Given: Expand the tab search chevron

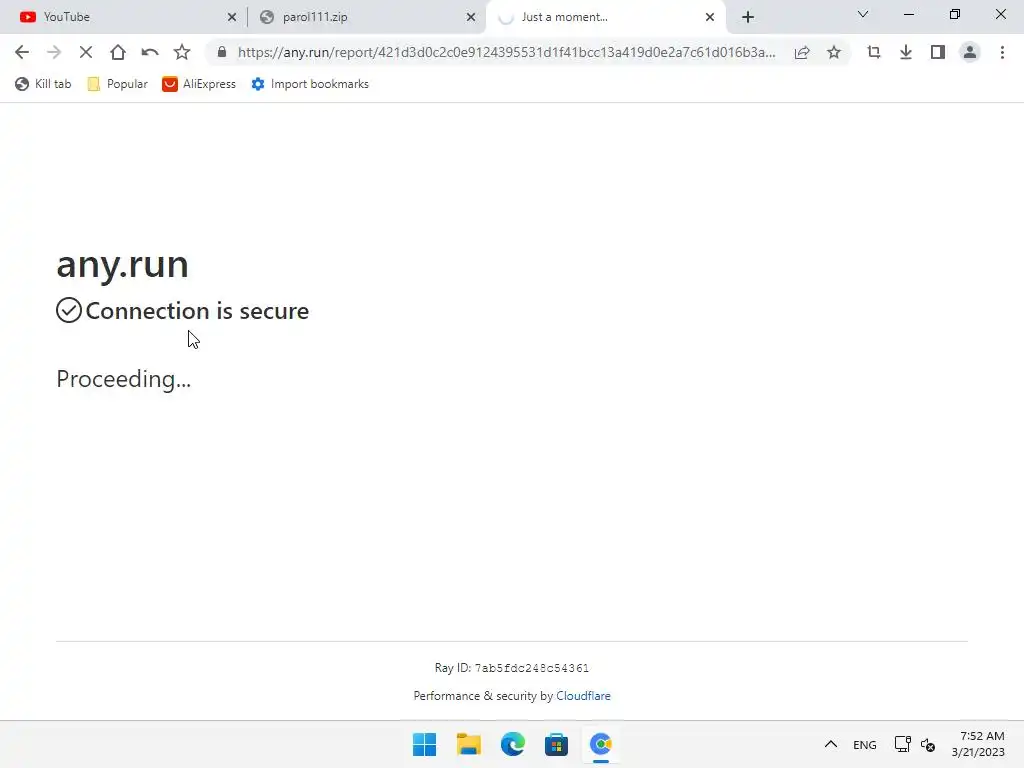Looking at the screenshot, I should (x=863, y=14).
